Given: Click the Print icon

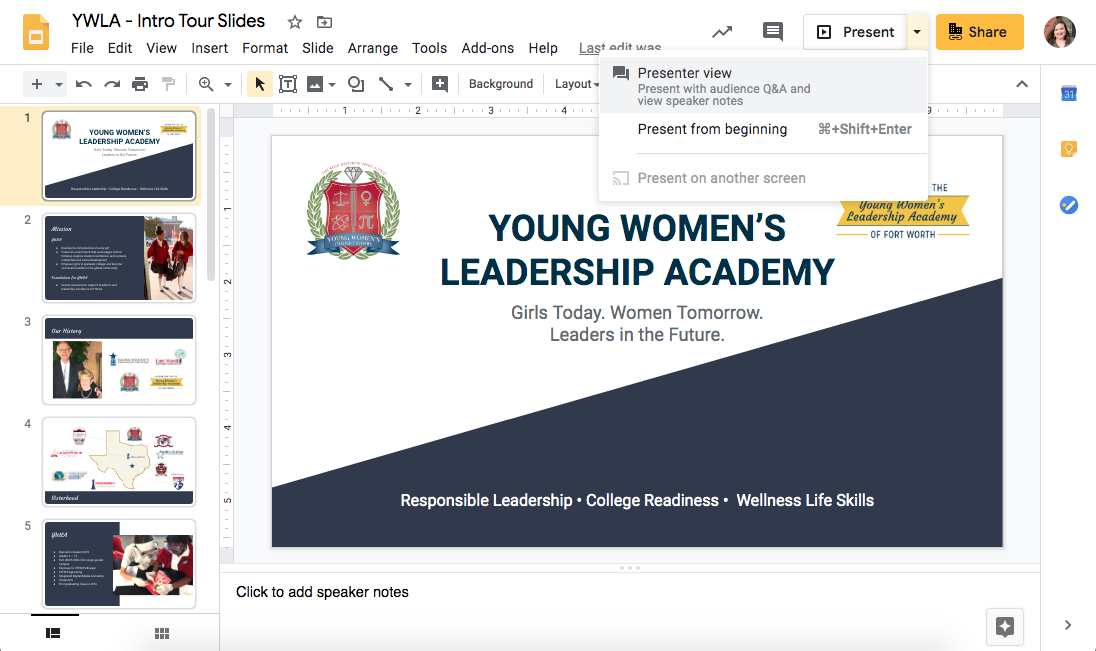Looking at the screenshot, I should [x=140, y=85].
